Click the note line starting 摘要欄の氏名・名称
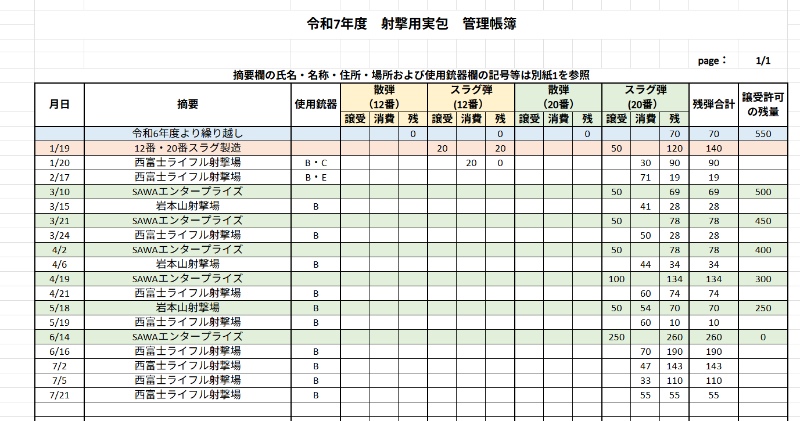 tap(411, 76)
